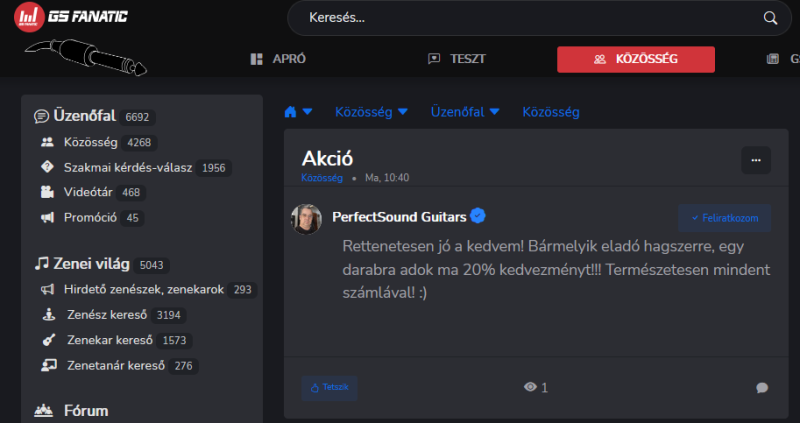The height and width of the screenshot is (423, 800).
Task: Open the PerfectSound Guitars profile link
Action: (x=398, y=216)
